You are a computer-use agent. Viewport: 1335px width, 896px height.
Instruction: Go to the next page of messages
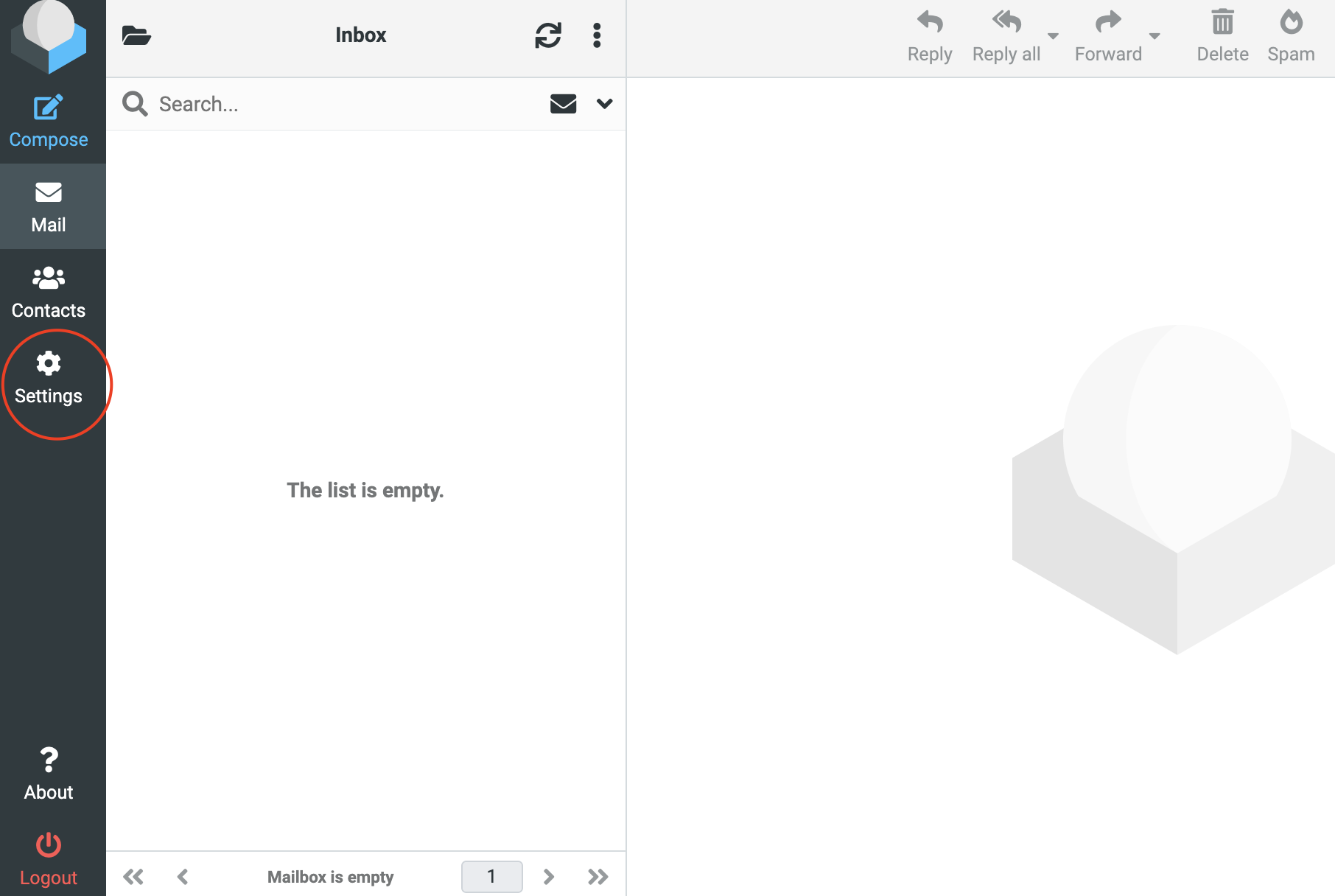[549, 877]
